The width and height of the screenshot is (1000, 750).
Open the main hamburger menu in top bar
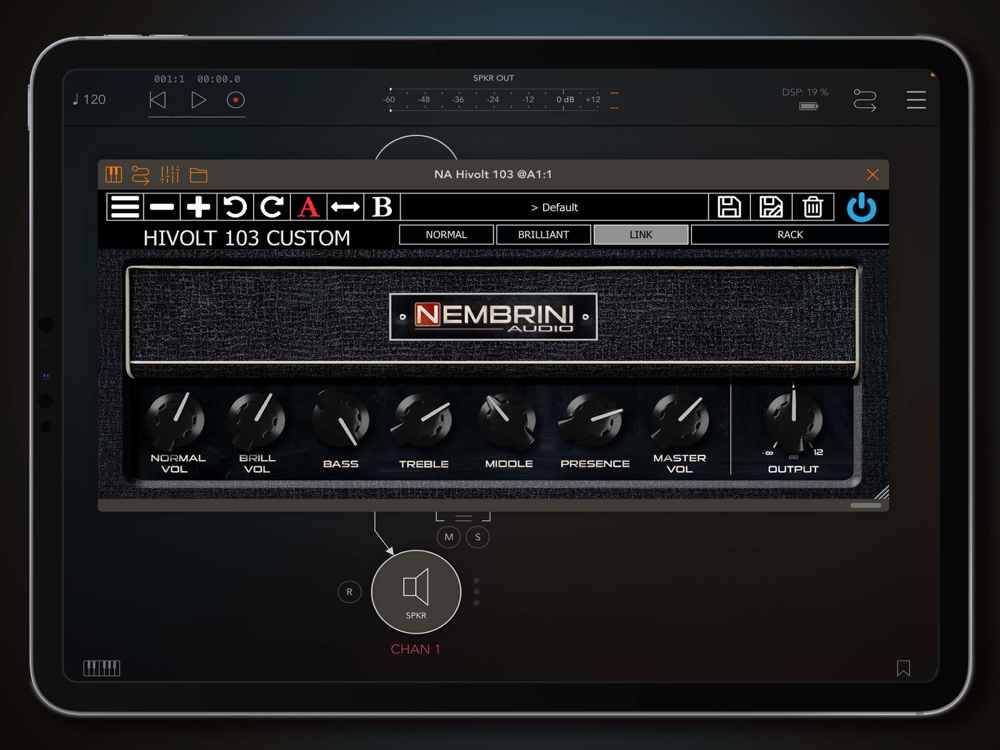[x=916, y=100]
